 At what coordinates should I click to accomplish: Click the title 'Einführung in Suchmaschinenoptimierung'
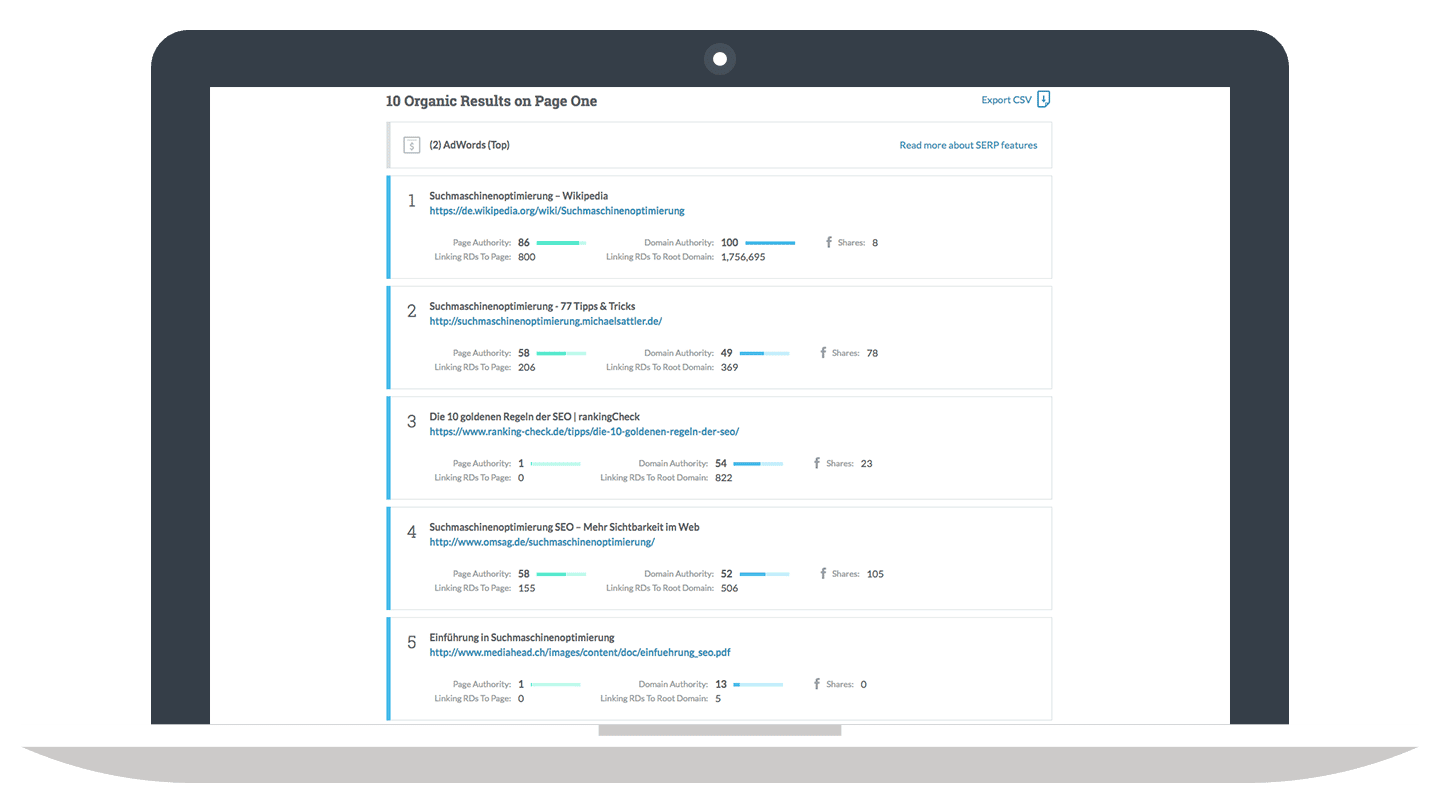click(522, 637)
